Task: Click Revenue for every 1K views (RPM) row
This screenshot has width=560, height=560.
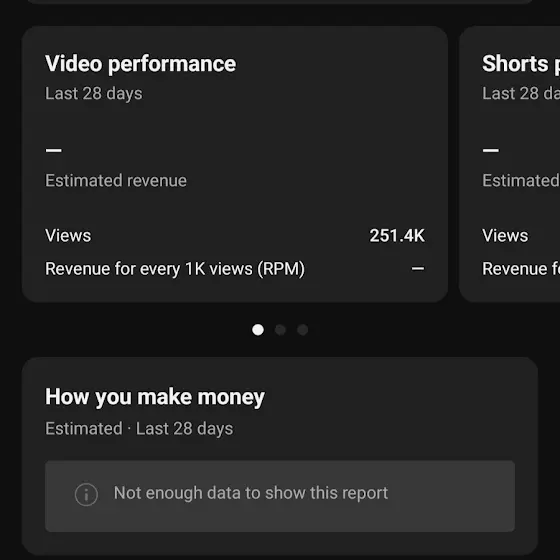Action: click(x=235, y=269)
